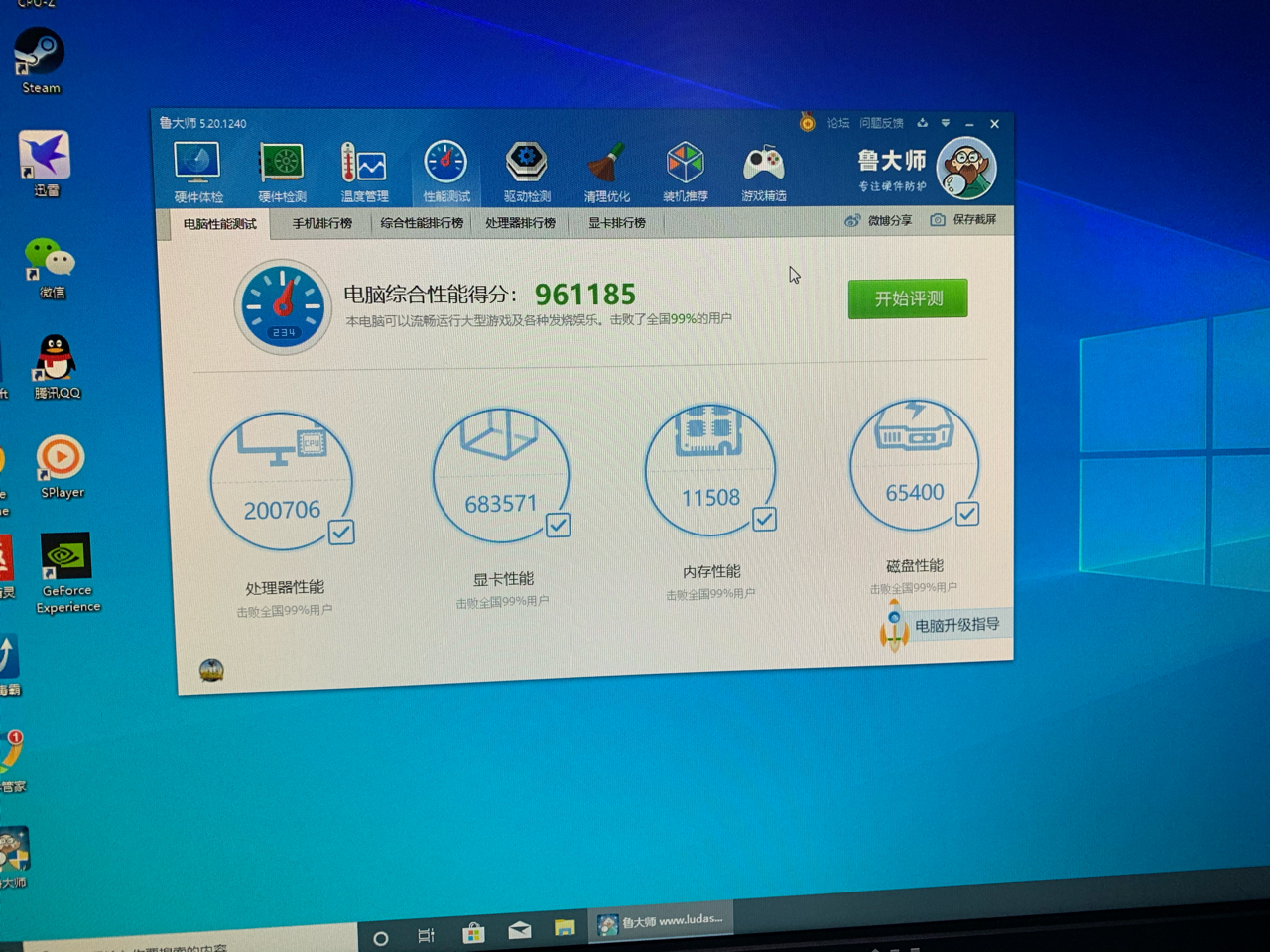The height and width of the screenshot is (952, 1270).
Task: Click the 微博分享 share button
Action: 878,220
